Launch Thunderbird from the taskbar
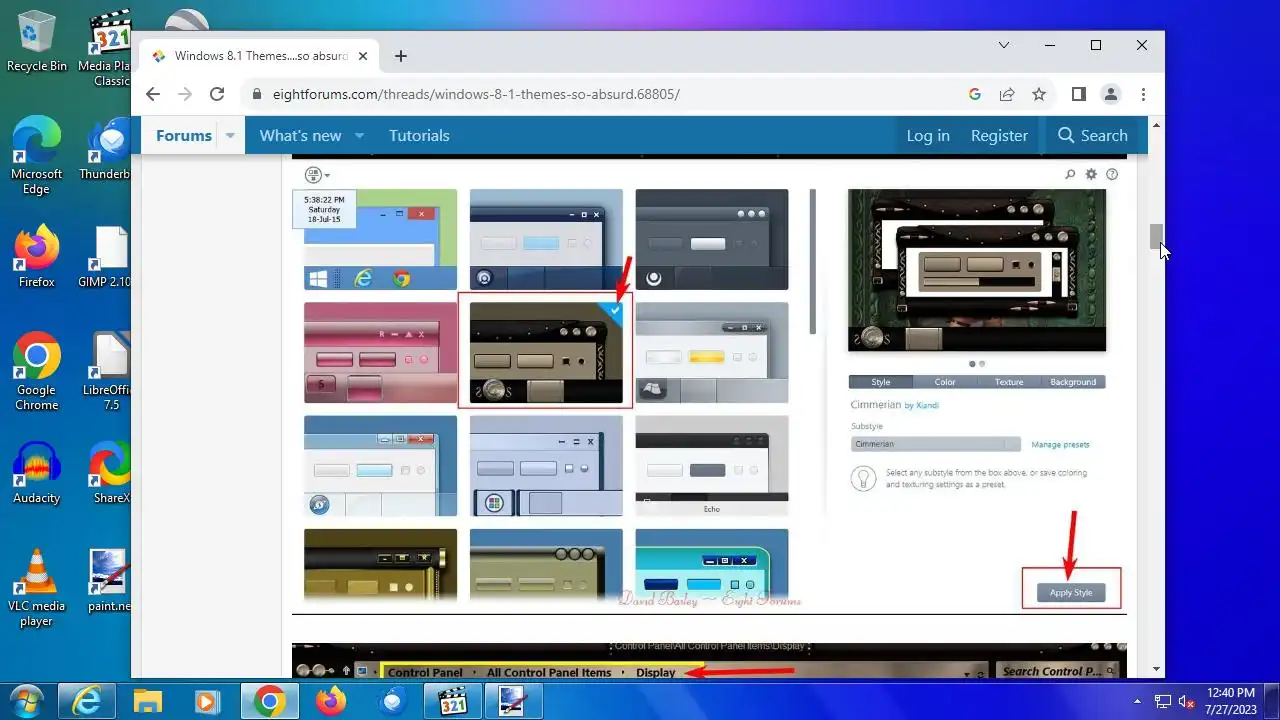The image size is (1280, 720). click(391, 702)
